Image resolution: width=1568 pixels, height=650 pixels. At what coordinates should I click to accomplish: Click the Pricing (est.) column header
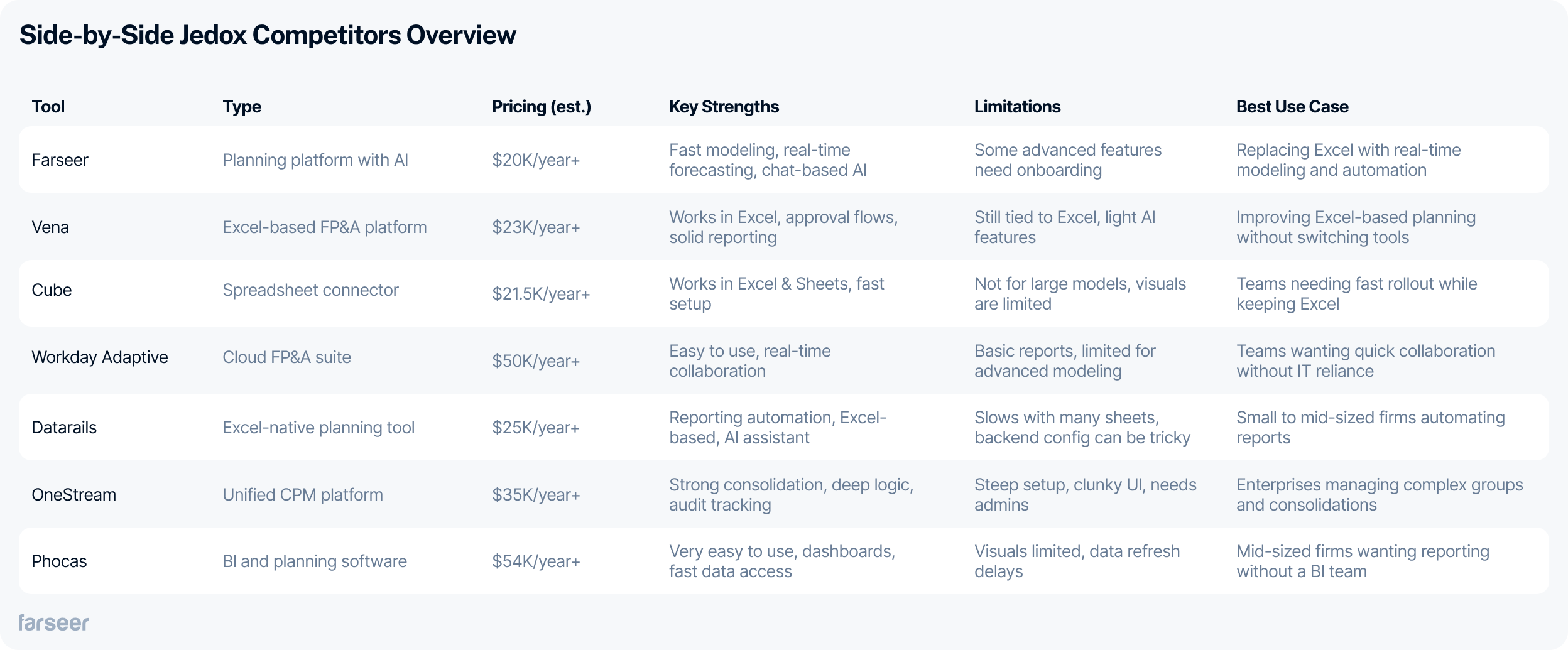pyautogui.click(x=542, y=107)
